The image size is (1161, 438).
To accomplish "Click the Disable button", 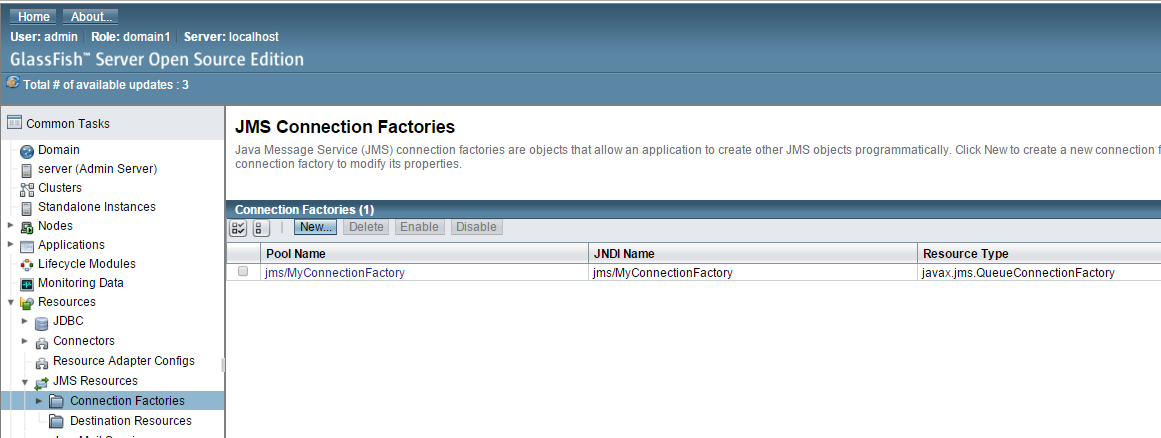I will tap(476, 227).
